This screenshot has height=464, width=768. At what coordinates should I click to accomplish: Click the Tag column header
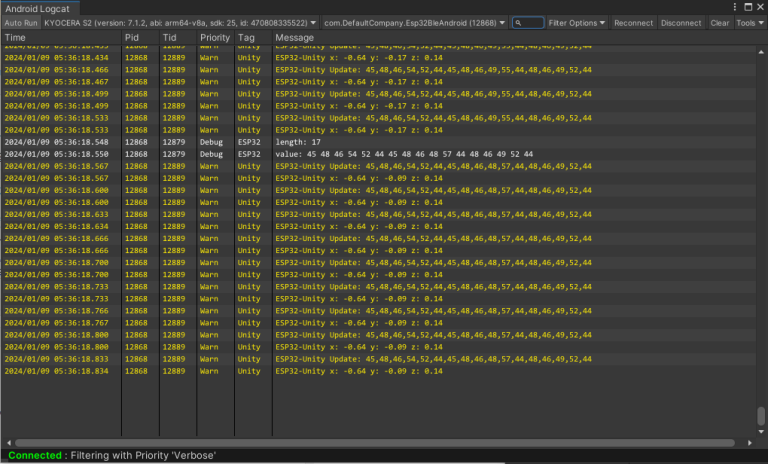pyautogui.click(x=253, y=38)
